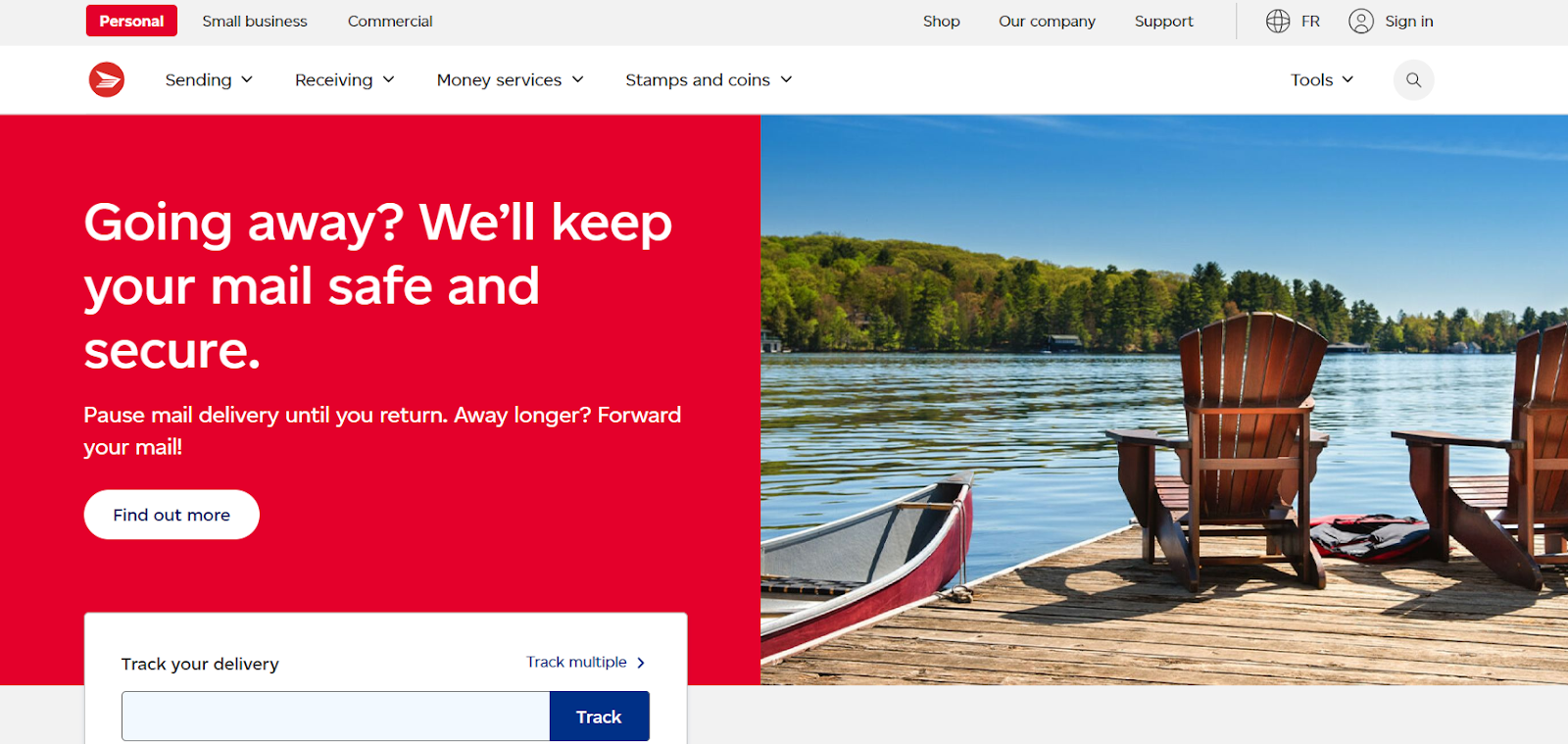Click the Find out more button
The width and height of the screenshot is (1568, 744).
tap(171, 515)
